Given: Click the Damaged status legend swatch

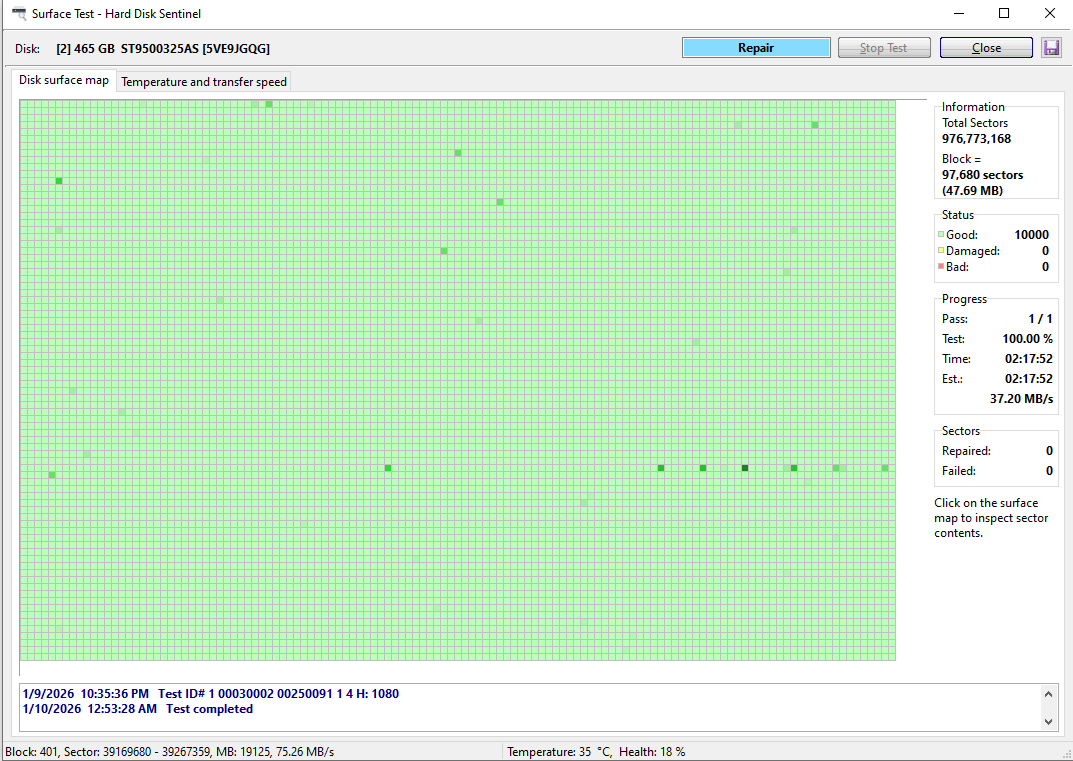Looking at the screenshot, I should click(941, 251).
